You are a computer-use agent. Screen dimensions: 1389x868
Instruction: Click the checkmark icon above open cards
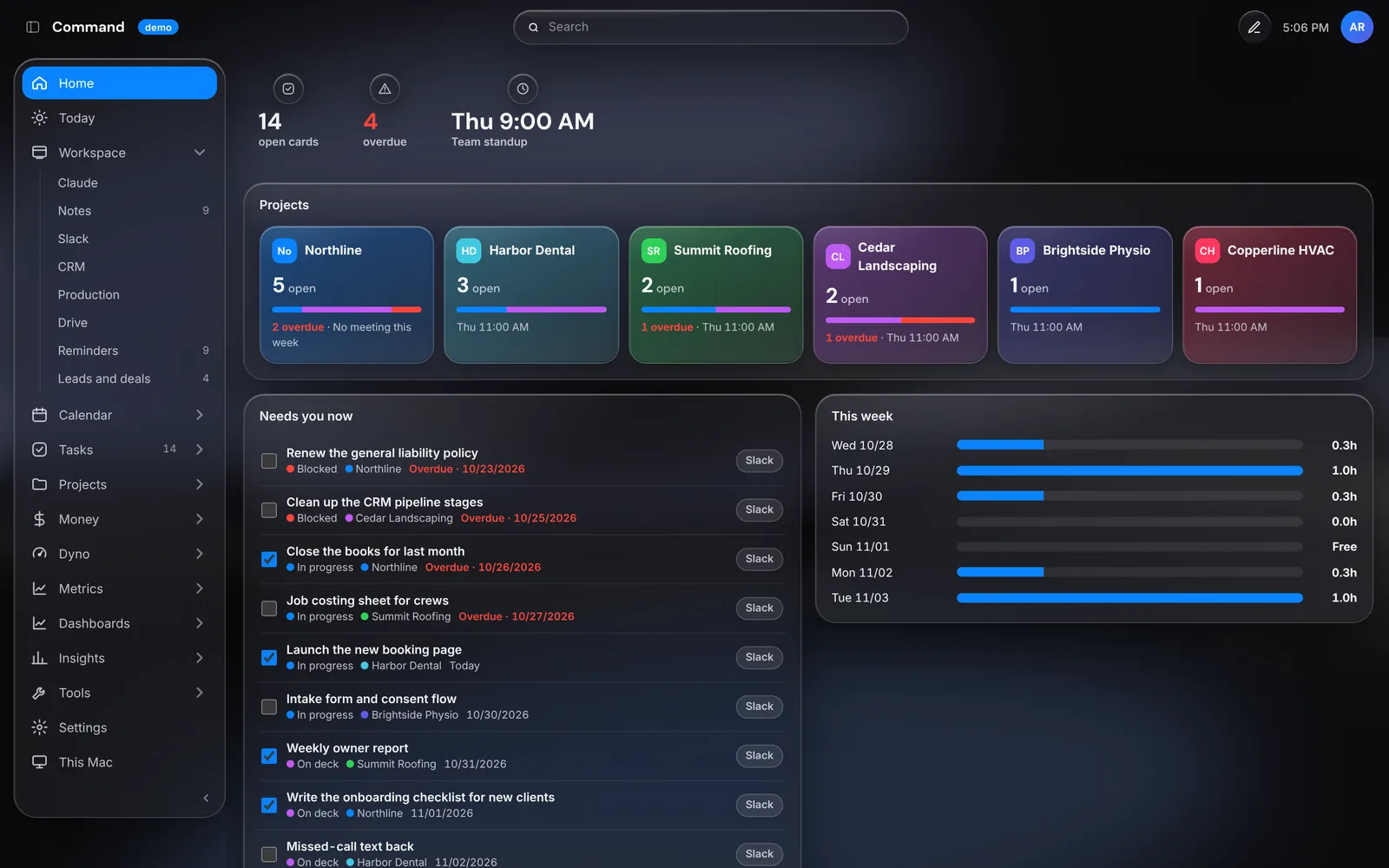tap(288, 89)
